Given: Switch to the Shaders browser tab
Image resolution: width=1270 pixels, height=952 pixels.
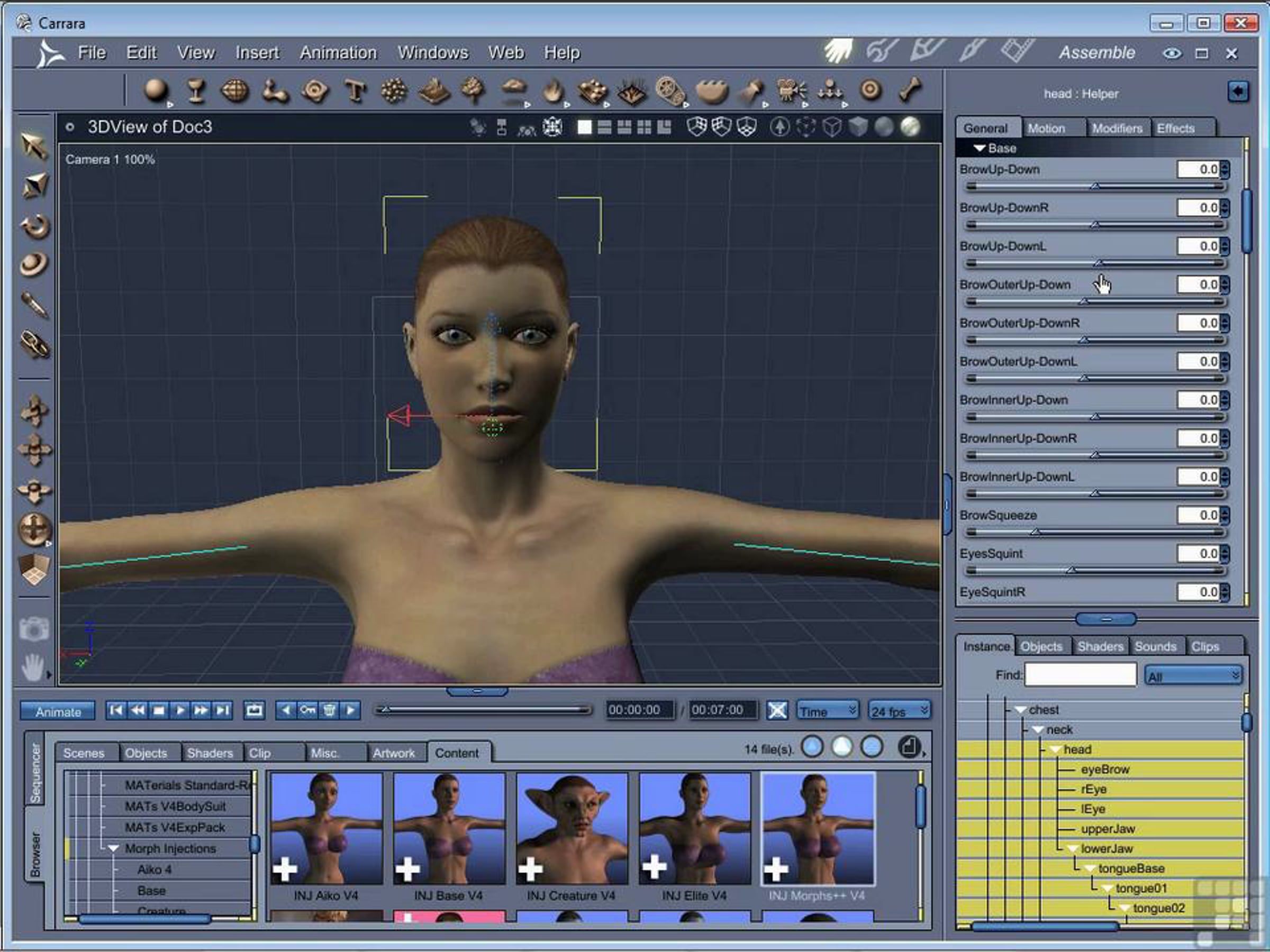Looking at the screenshot, I should [210, 753].
